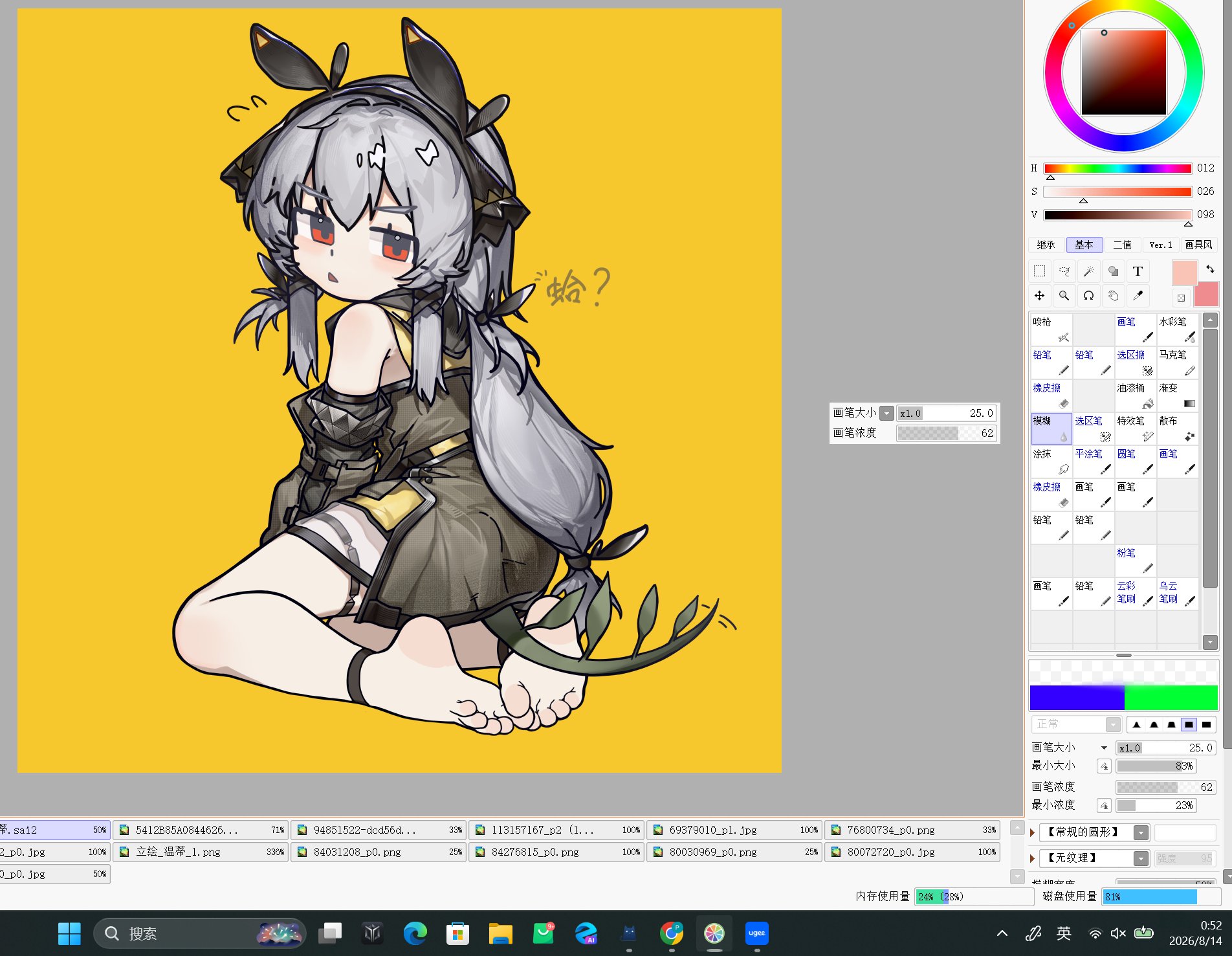This screenshot has height=956, width=1232.
Task: Open 画笔大小 arrow in tool settings panel
Action: click(1104, 748)
